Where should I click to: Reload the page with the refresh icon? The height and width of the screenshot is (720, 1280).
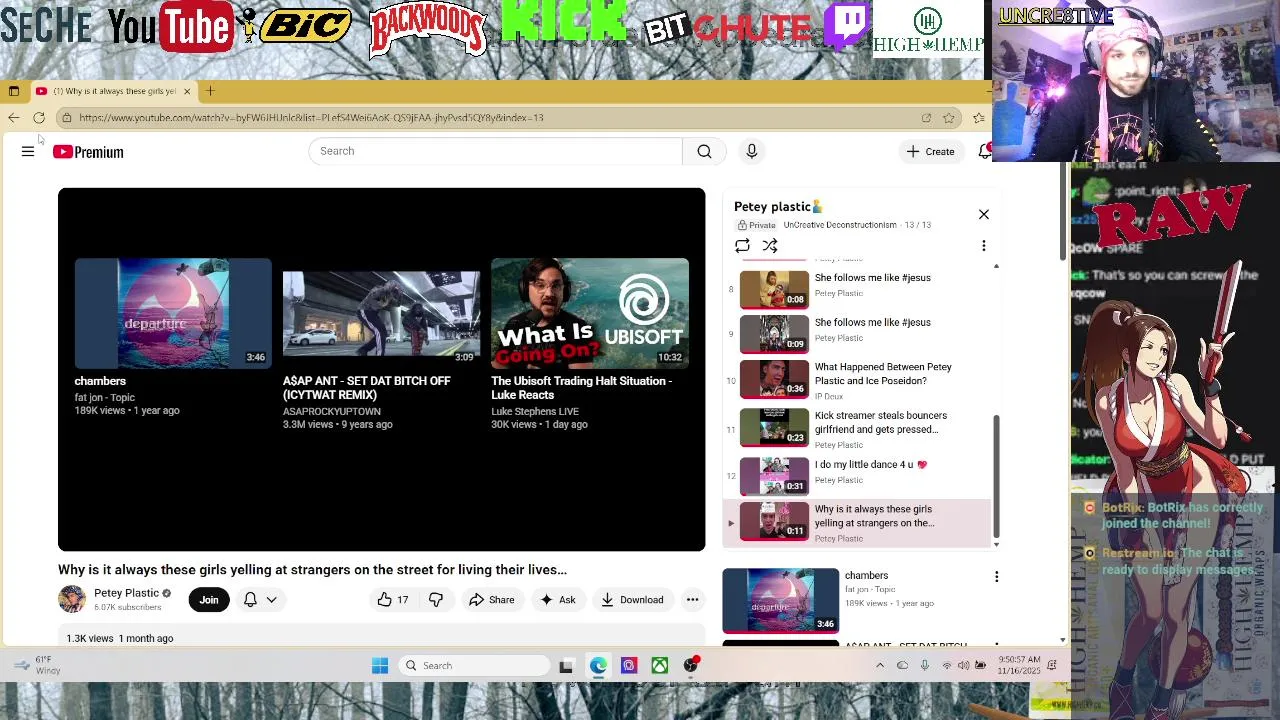pos(39,118)
